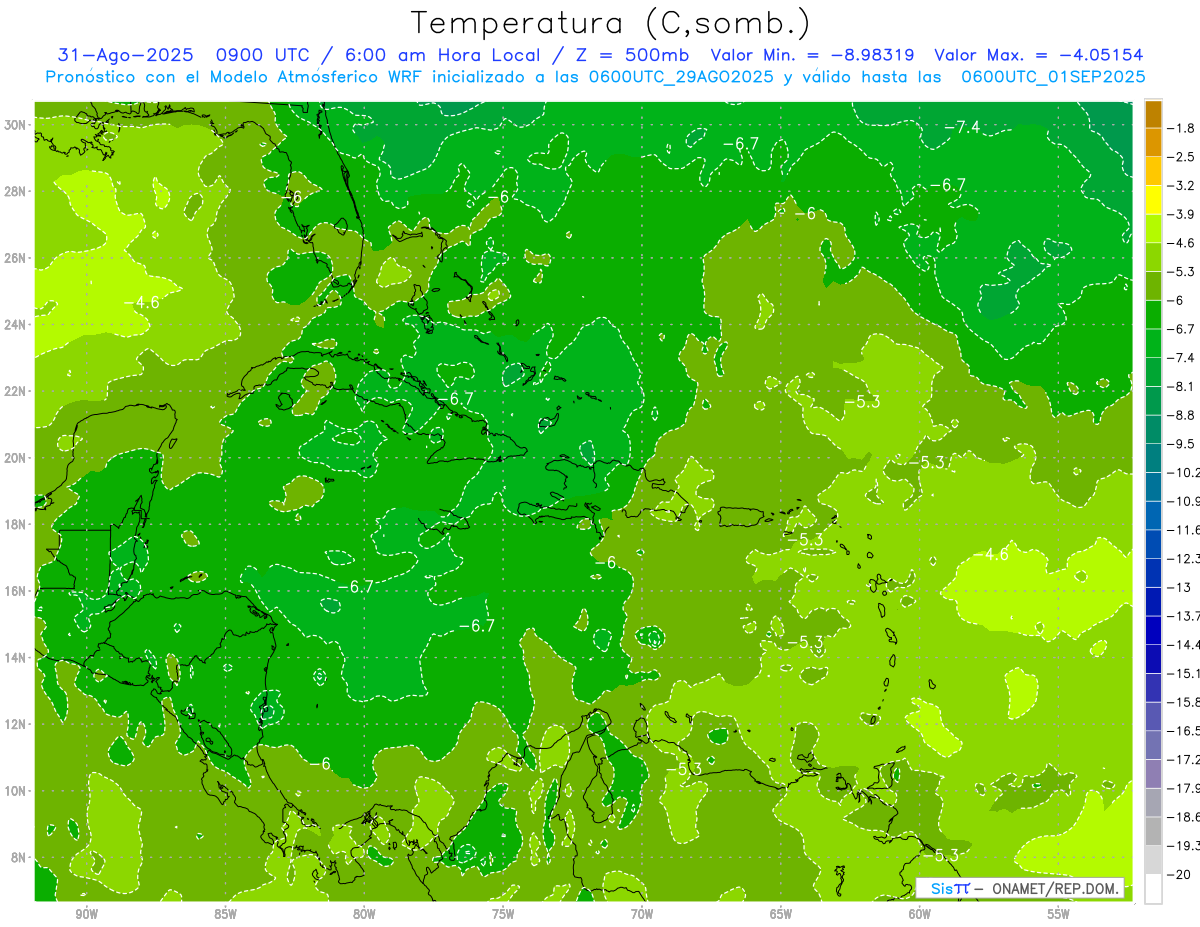Click the white swatch below -20 on the colorbar
The width and height of the screenshot is (1200, 927).
pyautogui.click(x=1153, y=888)
